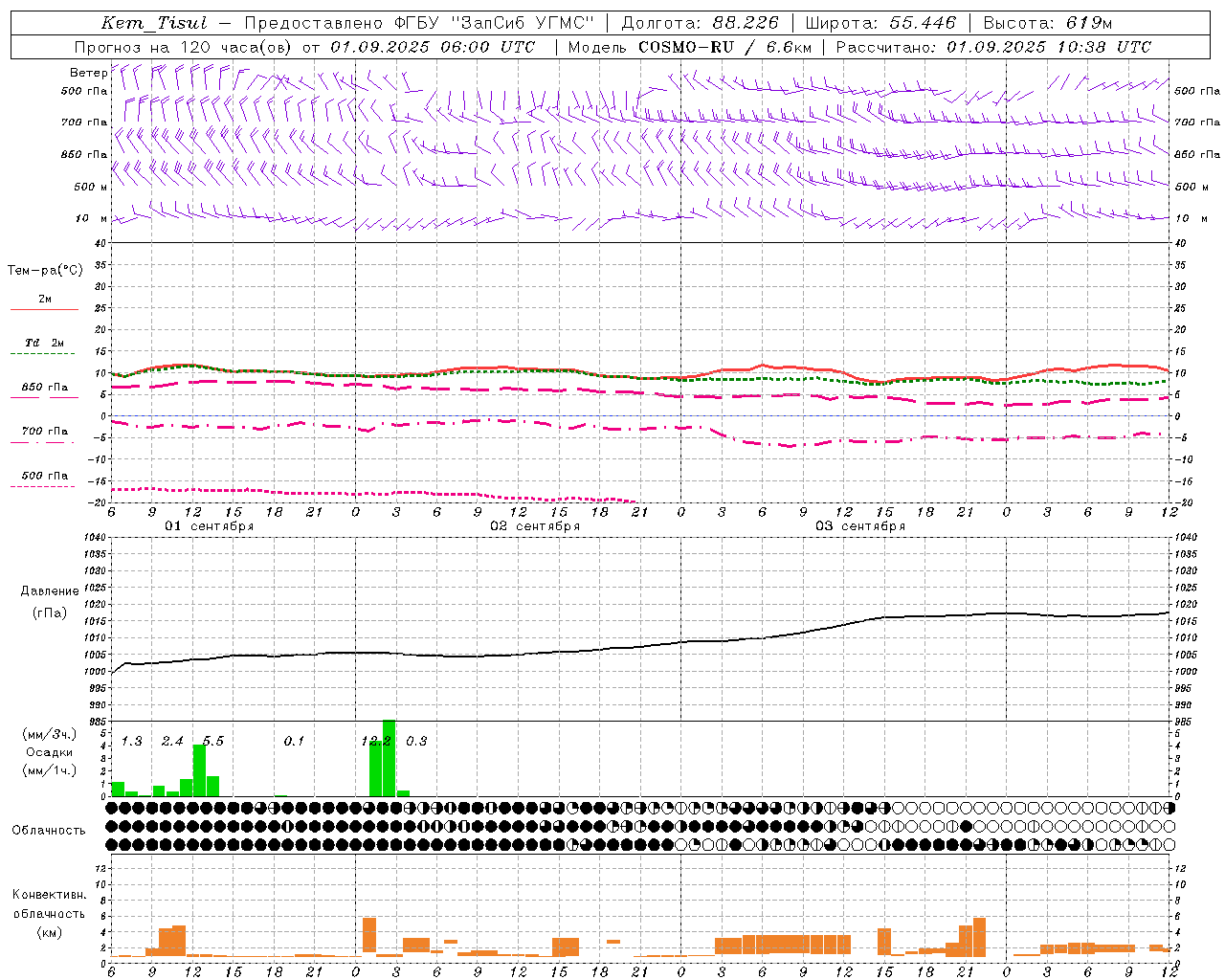Click the "Облачность" cloud cover label
Screen dimensions: 1225x980
click(49, 831)
